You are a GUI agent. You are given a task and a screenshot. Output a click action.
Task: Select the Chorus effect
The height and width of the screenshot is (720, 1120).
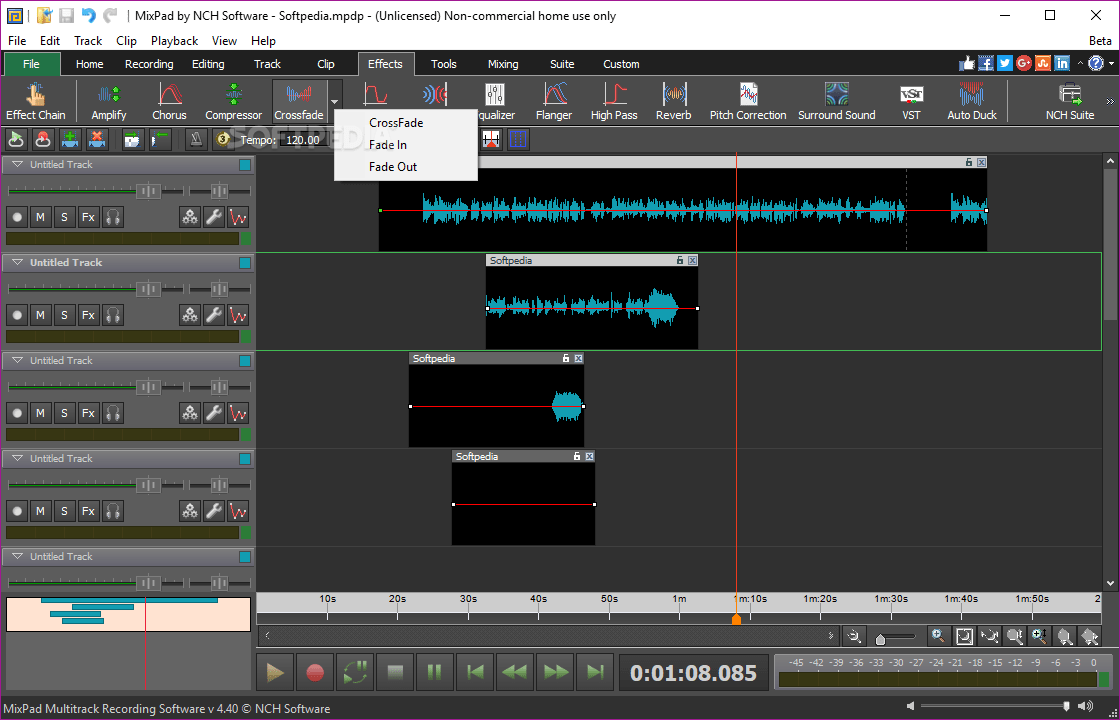(169, 101)
